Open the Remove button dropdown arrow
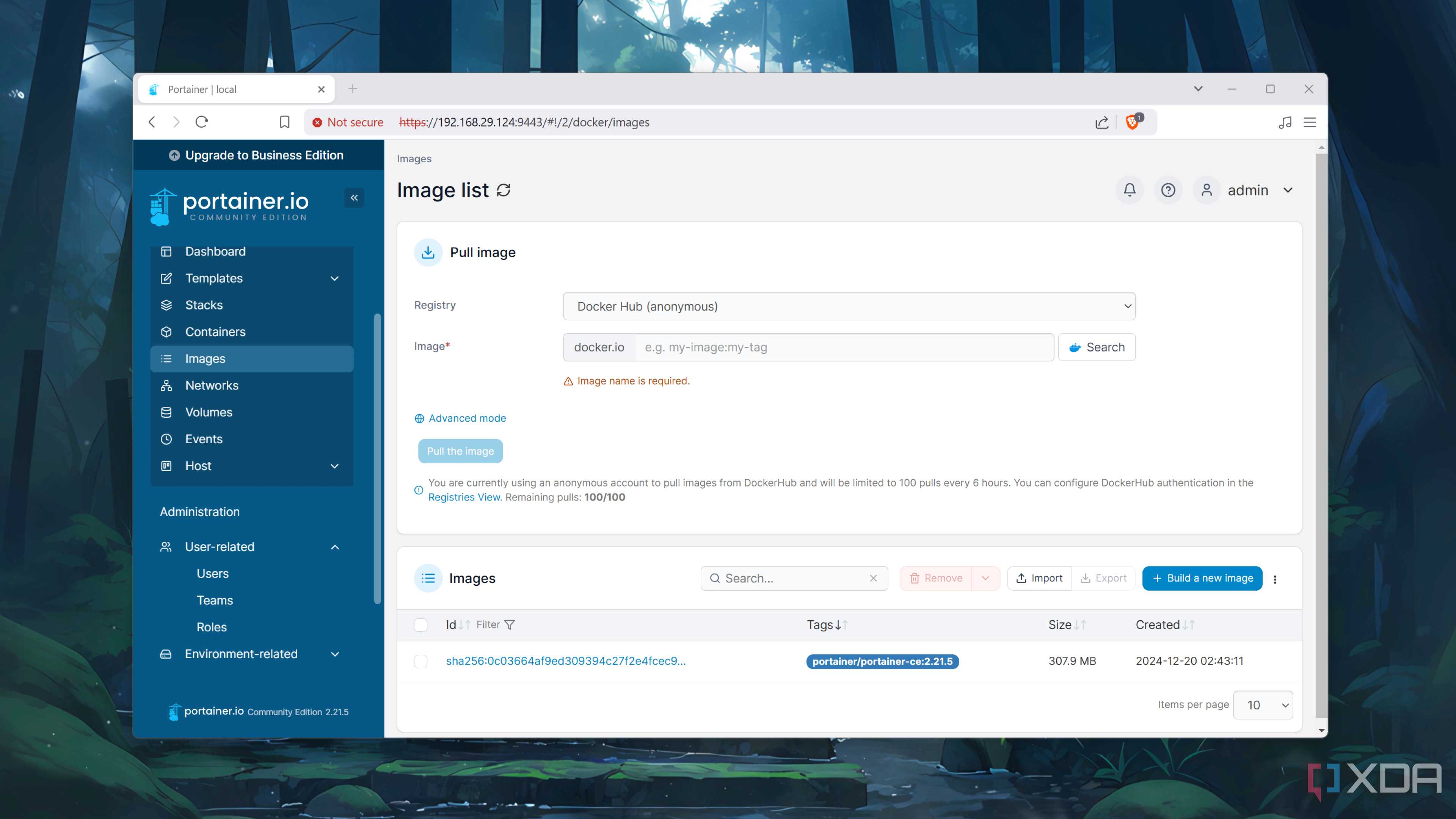 (x=985, y=578)
